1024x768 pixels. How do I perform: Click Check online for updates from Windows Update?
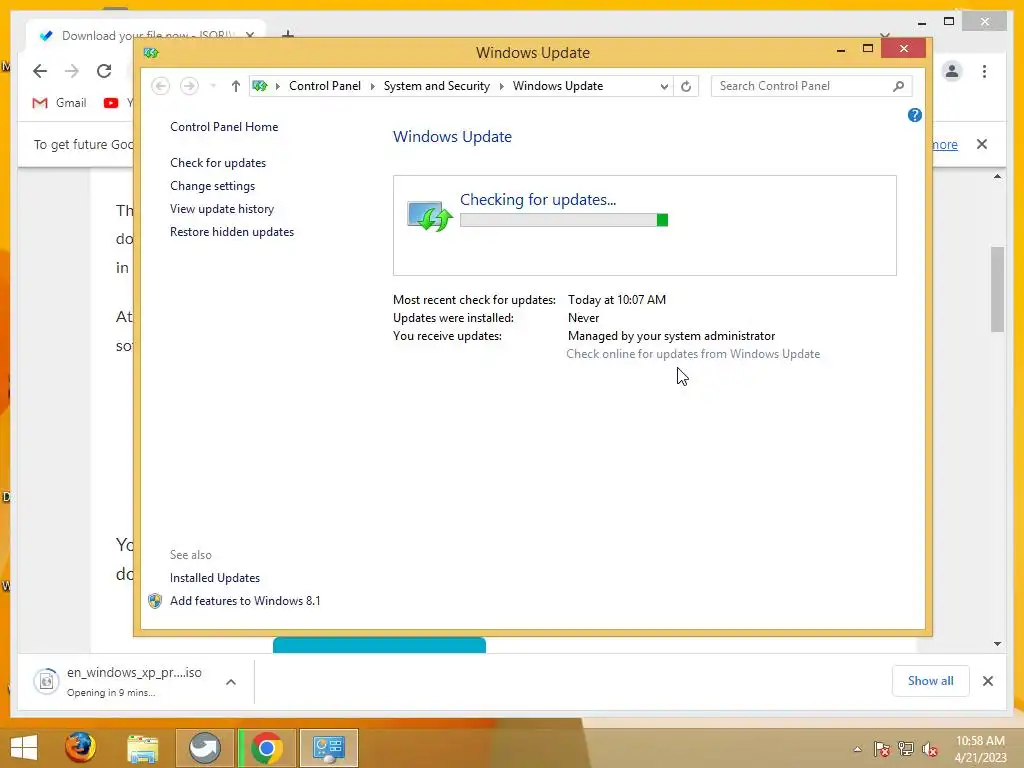[693, 354]
